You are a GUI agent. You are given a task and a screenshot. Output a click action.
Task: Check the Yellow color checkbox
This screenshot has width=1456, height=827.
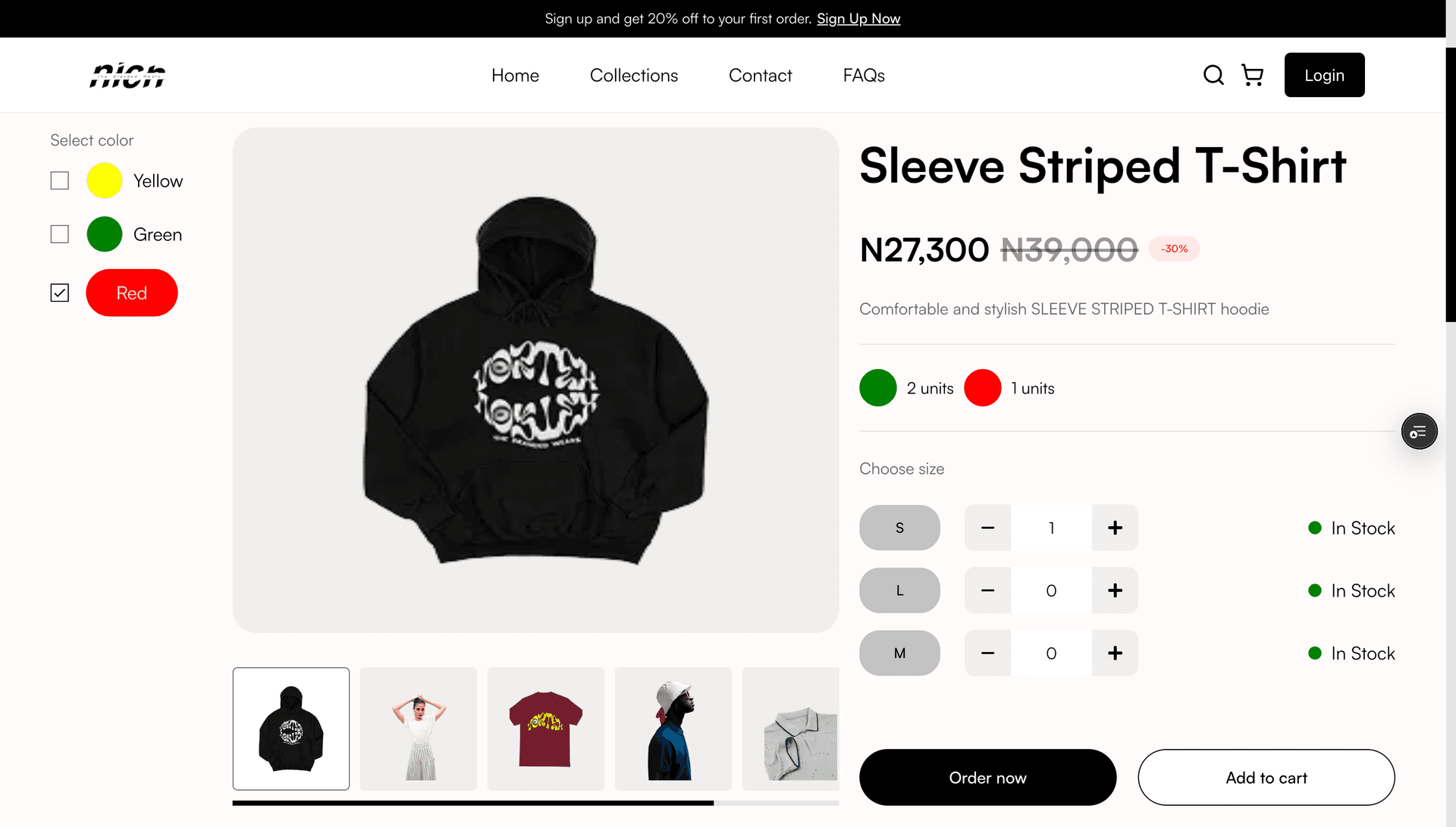60,180
